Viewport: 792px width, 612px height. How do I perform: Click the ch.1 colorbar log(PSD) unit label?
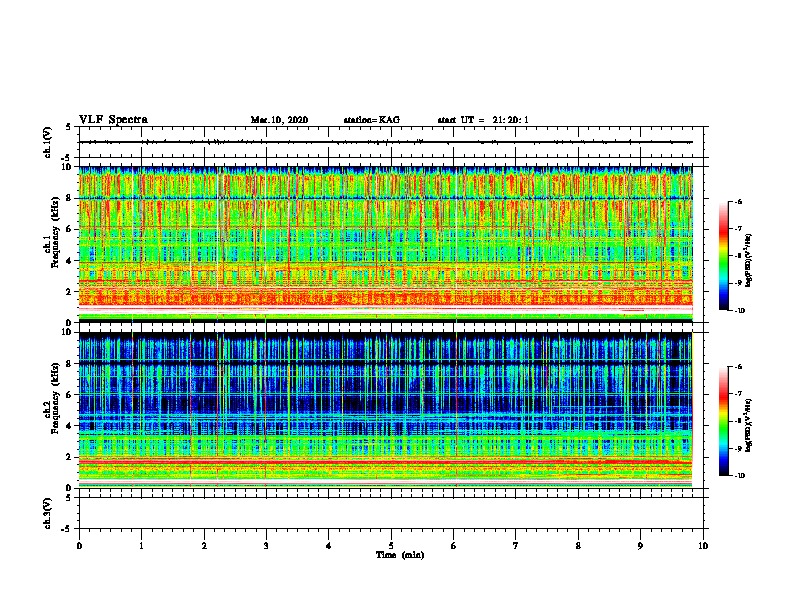[749, 261]
